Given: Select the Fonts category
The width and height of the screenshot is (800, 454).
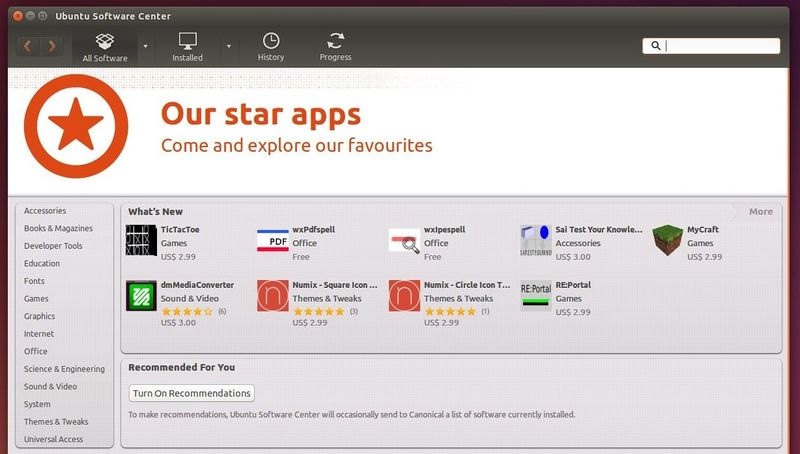Looking at the screenshot, I should pyautogui.click(x=34, y=281).
